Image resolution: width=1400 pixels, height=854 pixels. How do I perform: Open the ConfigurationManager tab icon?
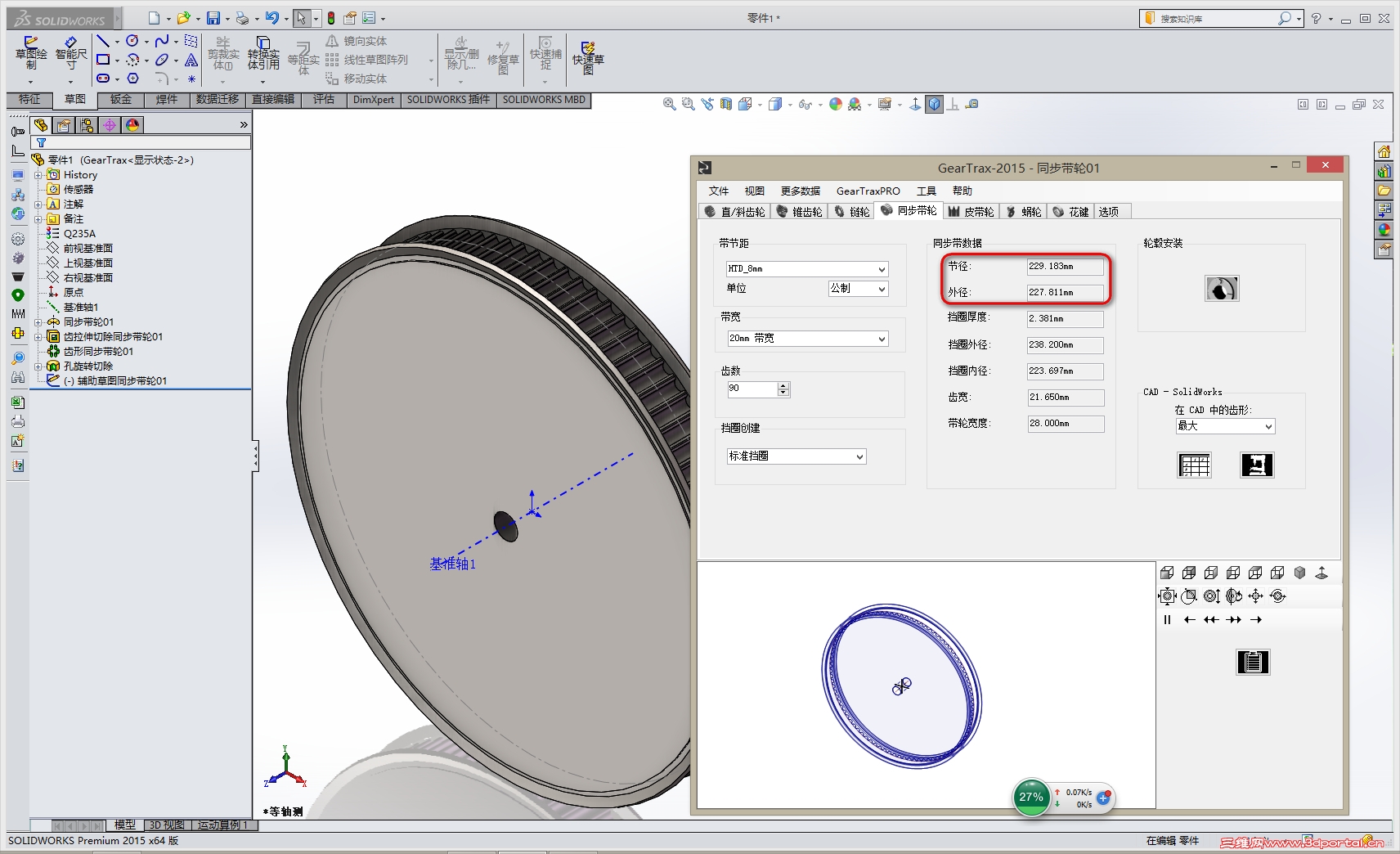(87, 125)
